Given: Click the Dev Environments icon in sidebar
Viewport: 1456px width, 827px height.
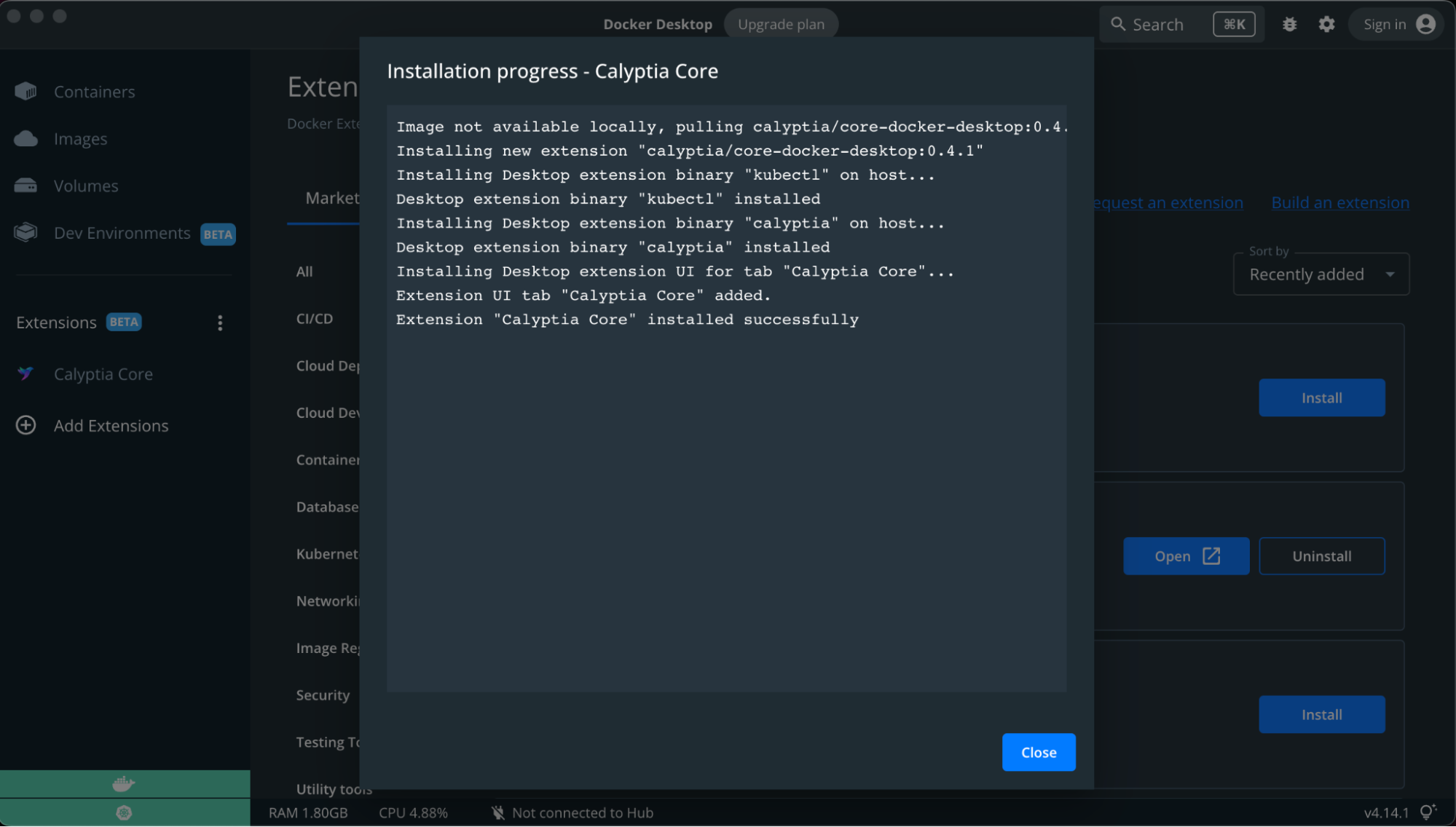Looking at the screenshot, I should pyautogui.click(x=26, y=232).
